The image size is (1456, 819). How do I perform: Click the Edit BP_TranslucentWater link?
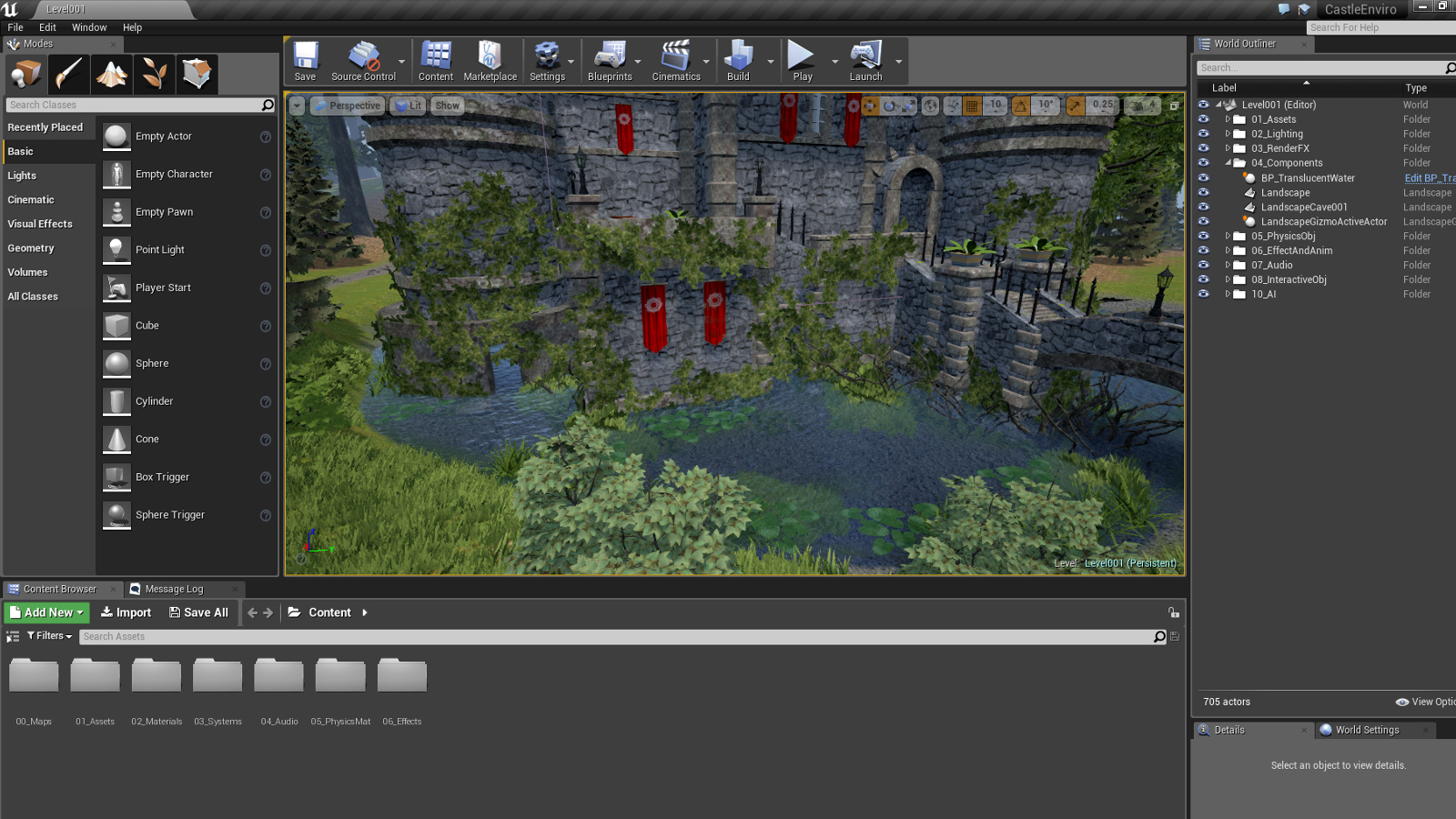[1429, 178]
